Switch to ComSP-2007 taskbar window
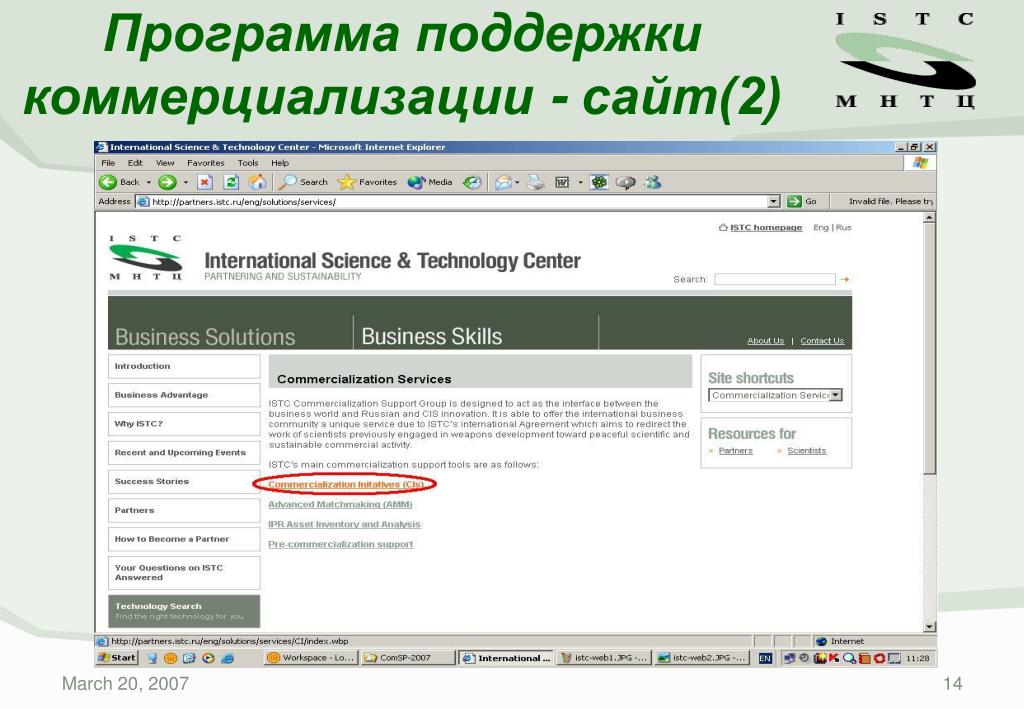This screenshot has height=709, width=1024. (x=407, y=657)
